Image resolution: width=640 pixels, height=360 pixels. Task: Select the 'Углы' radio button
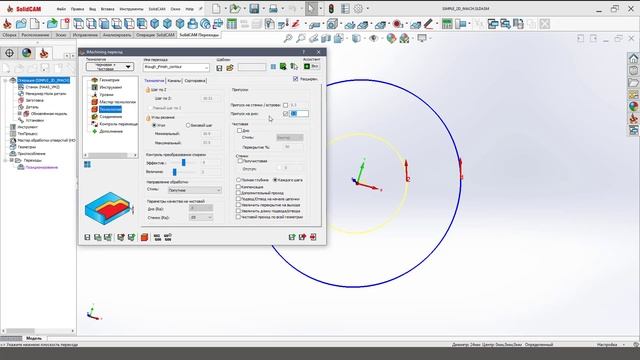[x=154, y=125]
